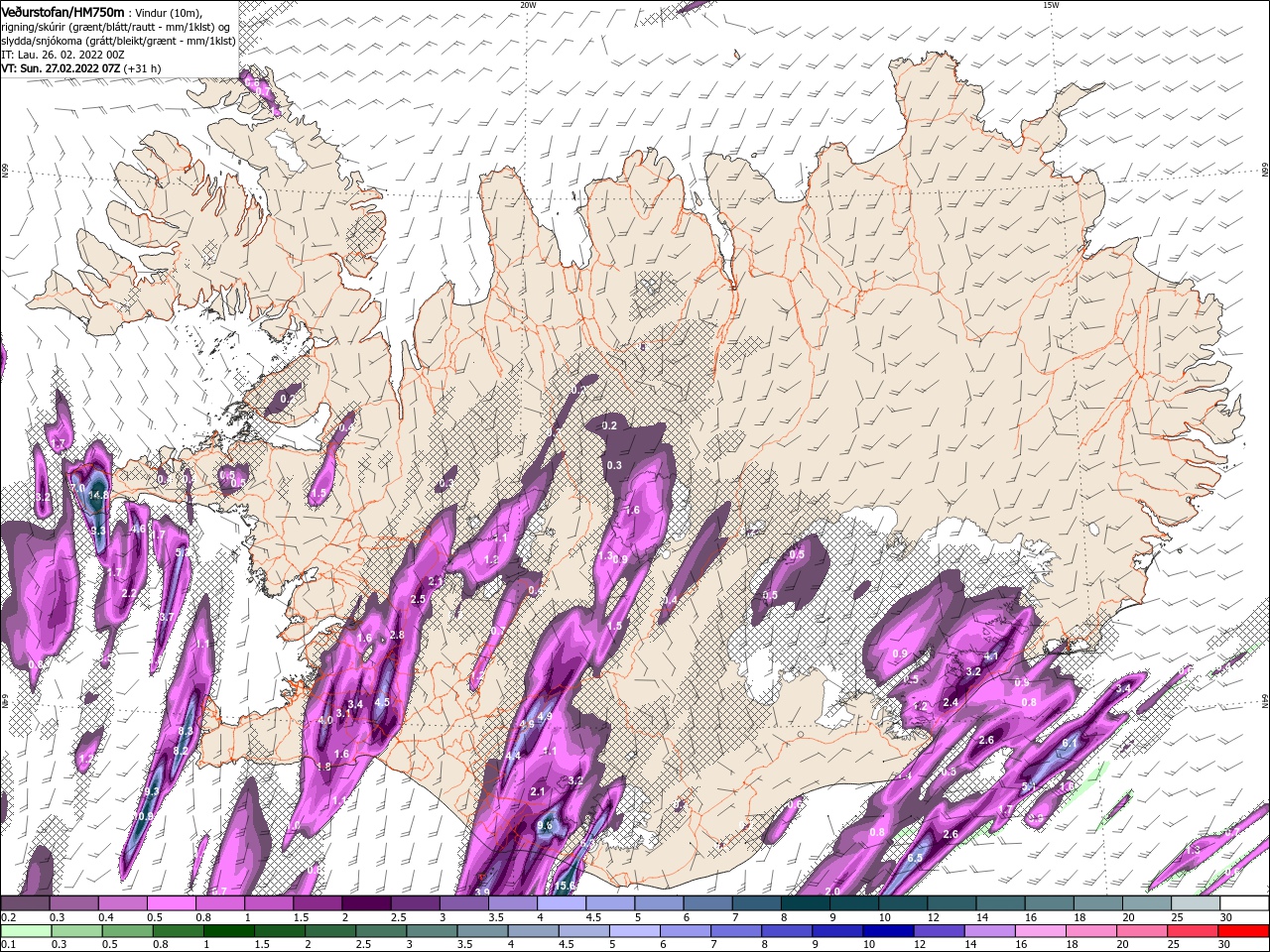Click the top-row swatch between 1.5 and 2
This screenshot has height=952, width=1270.
coord(317,903)
